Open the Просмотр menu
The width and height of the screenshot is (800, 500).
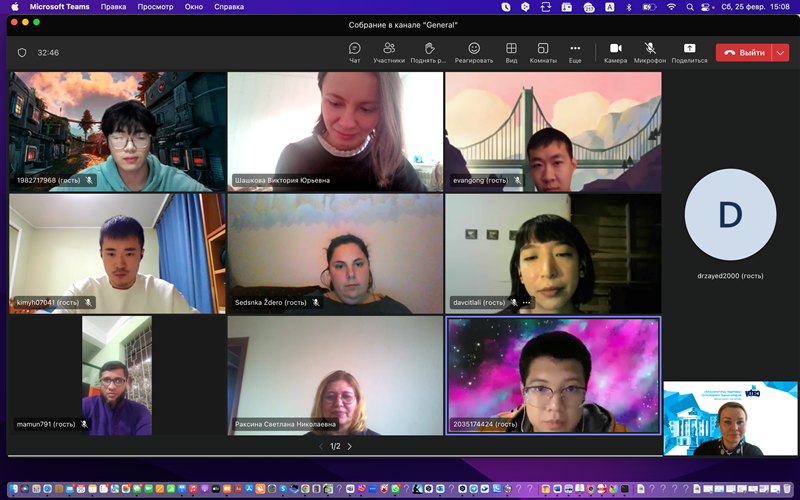coord(155,7)
